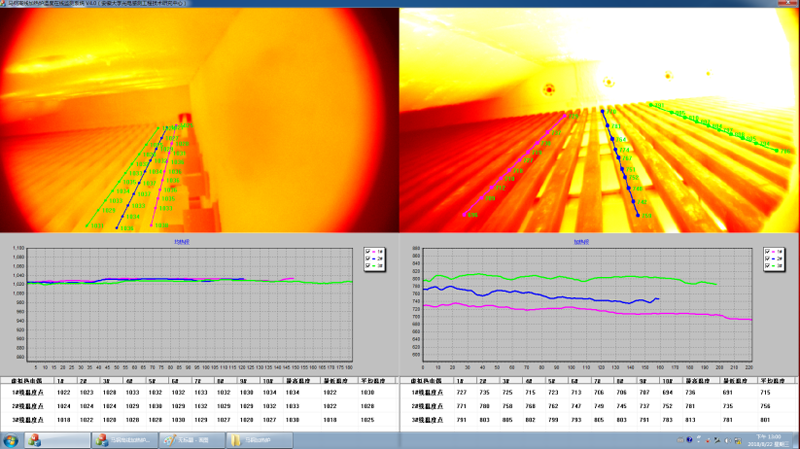Toggle the 3# series checkbox in right chart legend
The height and width of the screenshot is (449, 800).
768,266
